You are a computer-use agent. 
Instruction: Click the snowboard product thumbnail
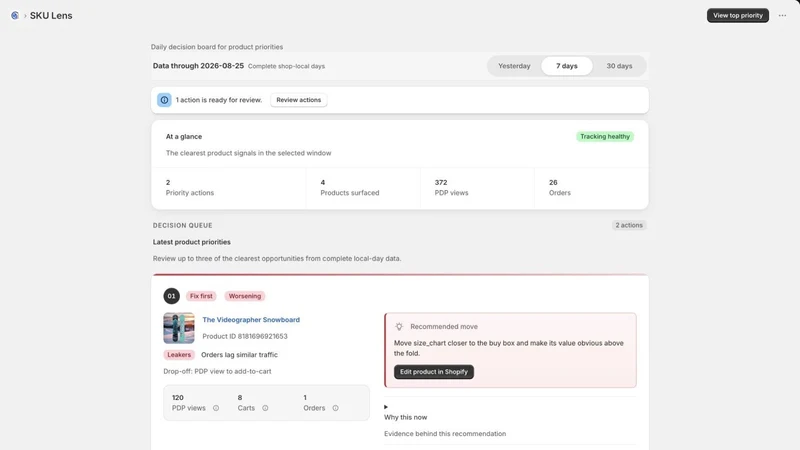[x=179, y=328]
